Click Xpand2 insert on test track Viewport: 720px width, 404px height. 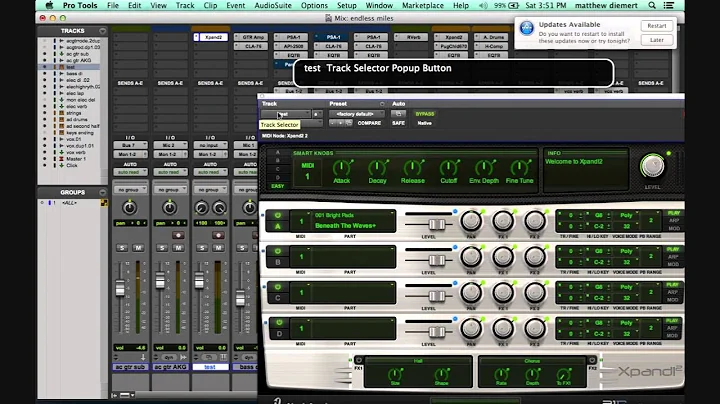pos(211,37)
